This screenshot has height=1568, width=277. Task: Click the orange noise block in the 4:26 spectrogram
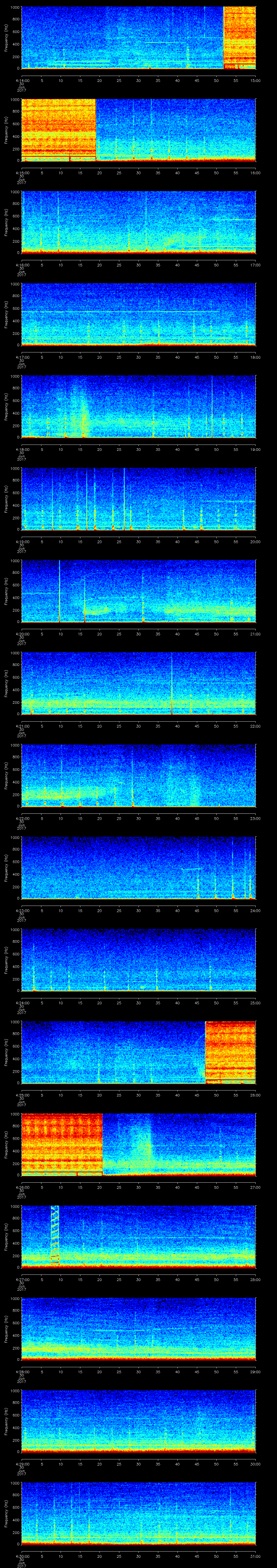point(61,1143)
